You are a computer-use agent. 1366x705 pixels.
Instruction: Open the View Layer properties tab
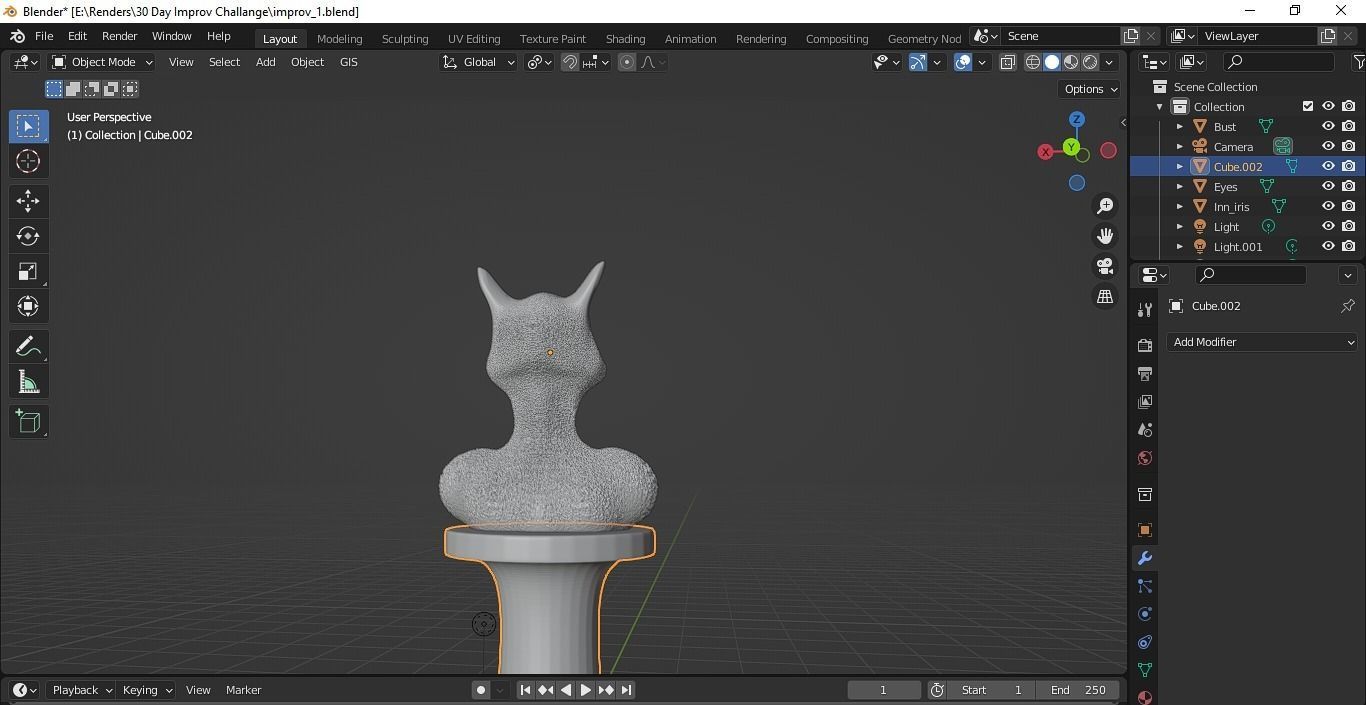click(x=1145, y=401)
